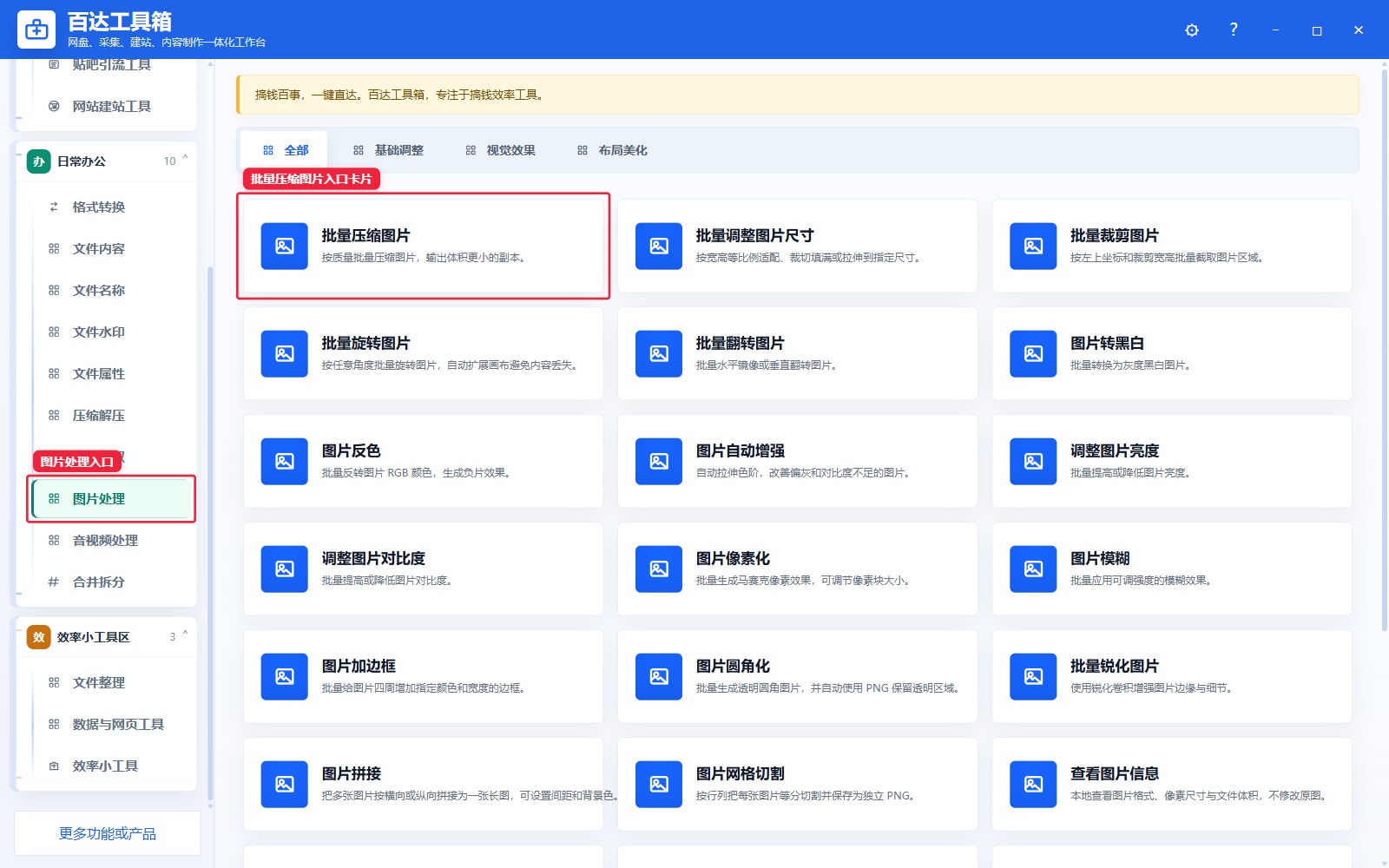
Task: Open the 批量调整图片尺寸 title text
Action: (755, 235)
